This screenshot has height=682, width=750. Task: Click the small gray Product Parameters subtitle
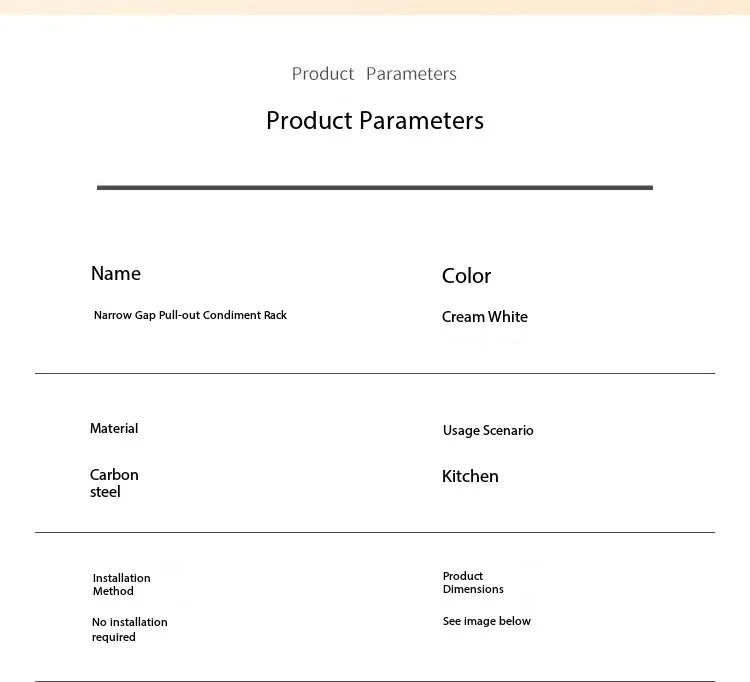click(x=374, y=74)
